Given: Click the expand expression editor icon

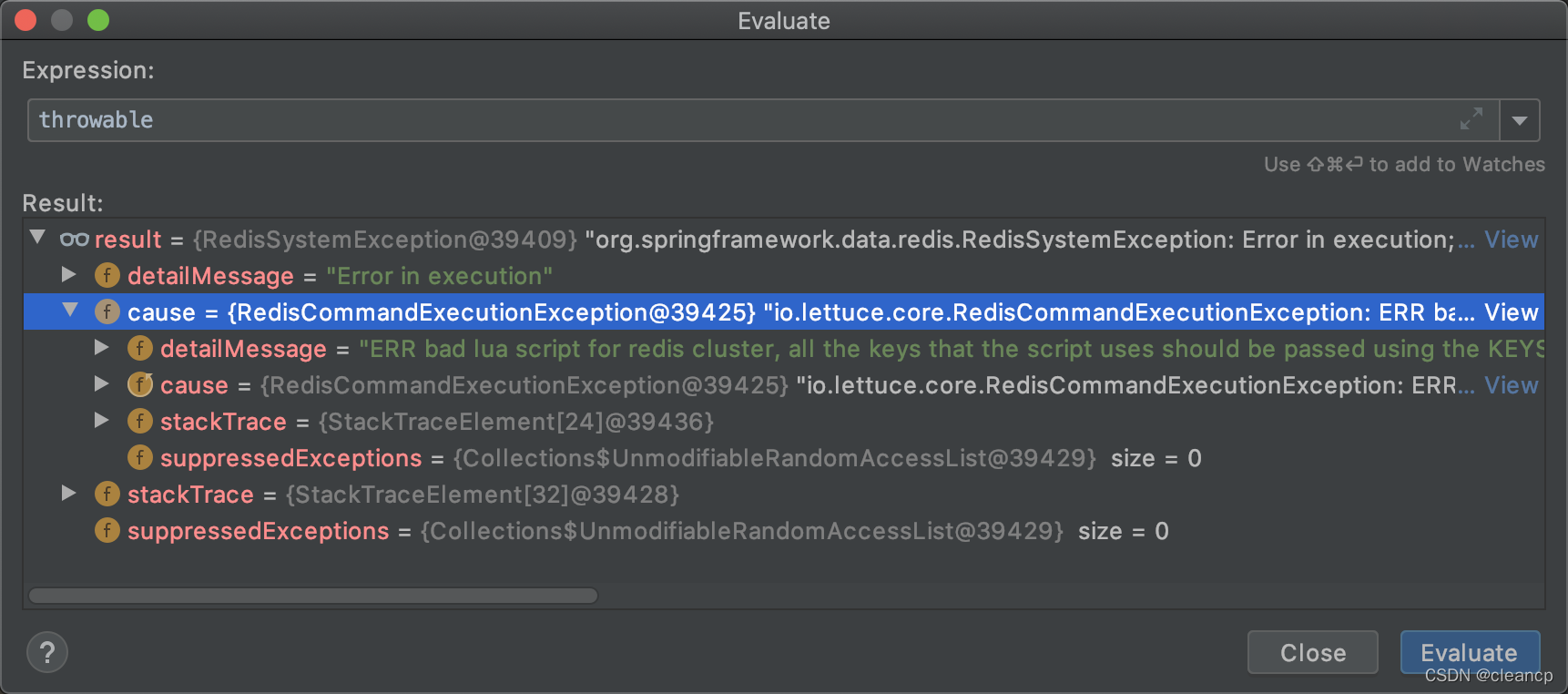Looking at the screenshot, I should point(1471,119).
